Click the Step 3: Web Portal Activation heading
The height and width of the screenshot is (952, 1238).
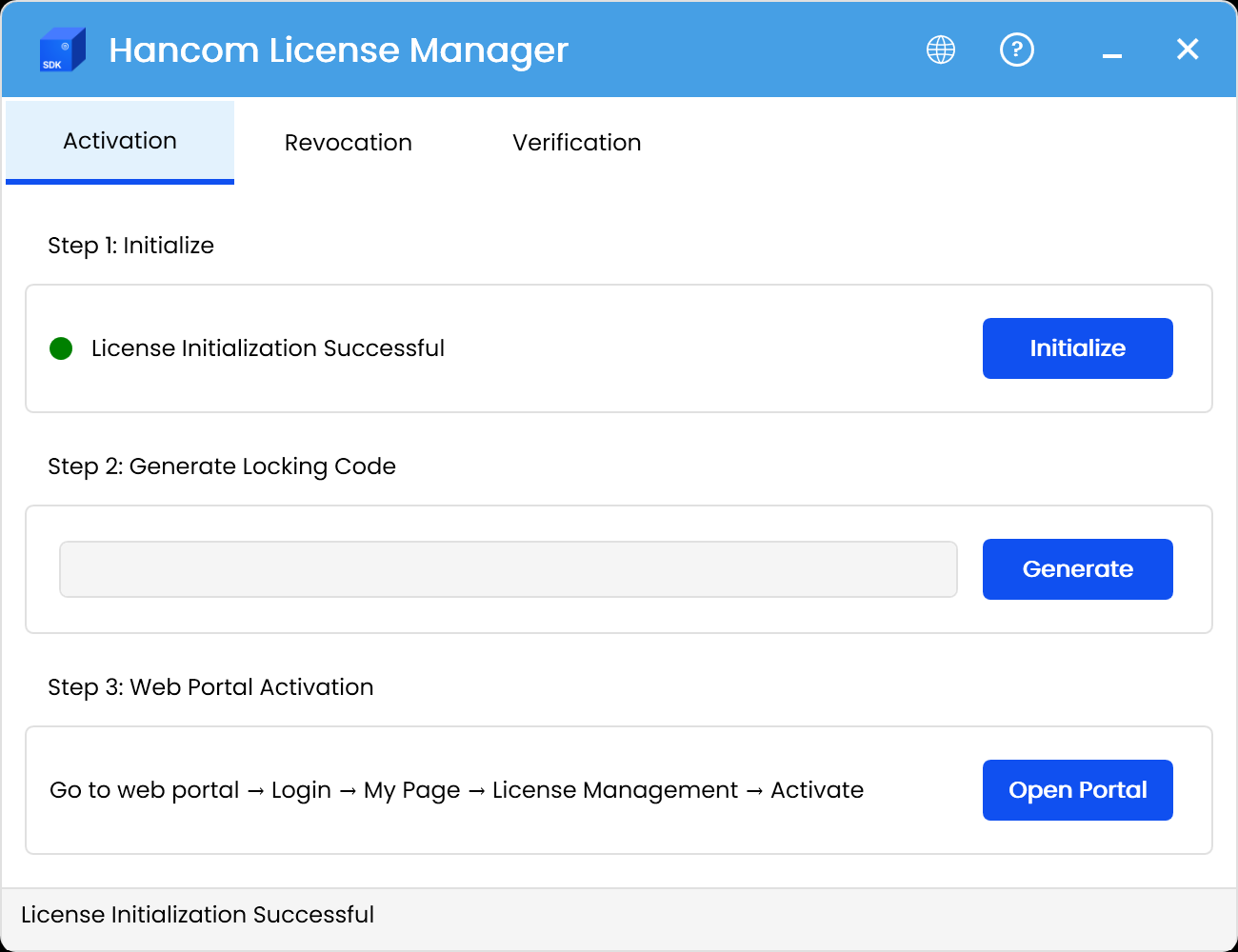pyautogui.click(x=210, y=687)
